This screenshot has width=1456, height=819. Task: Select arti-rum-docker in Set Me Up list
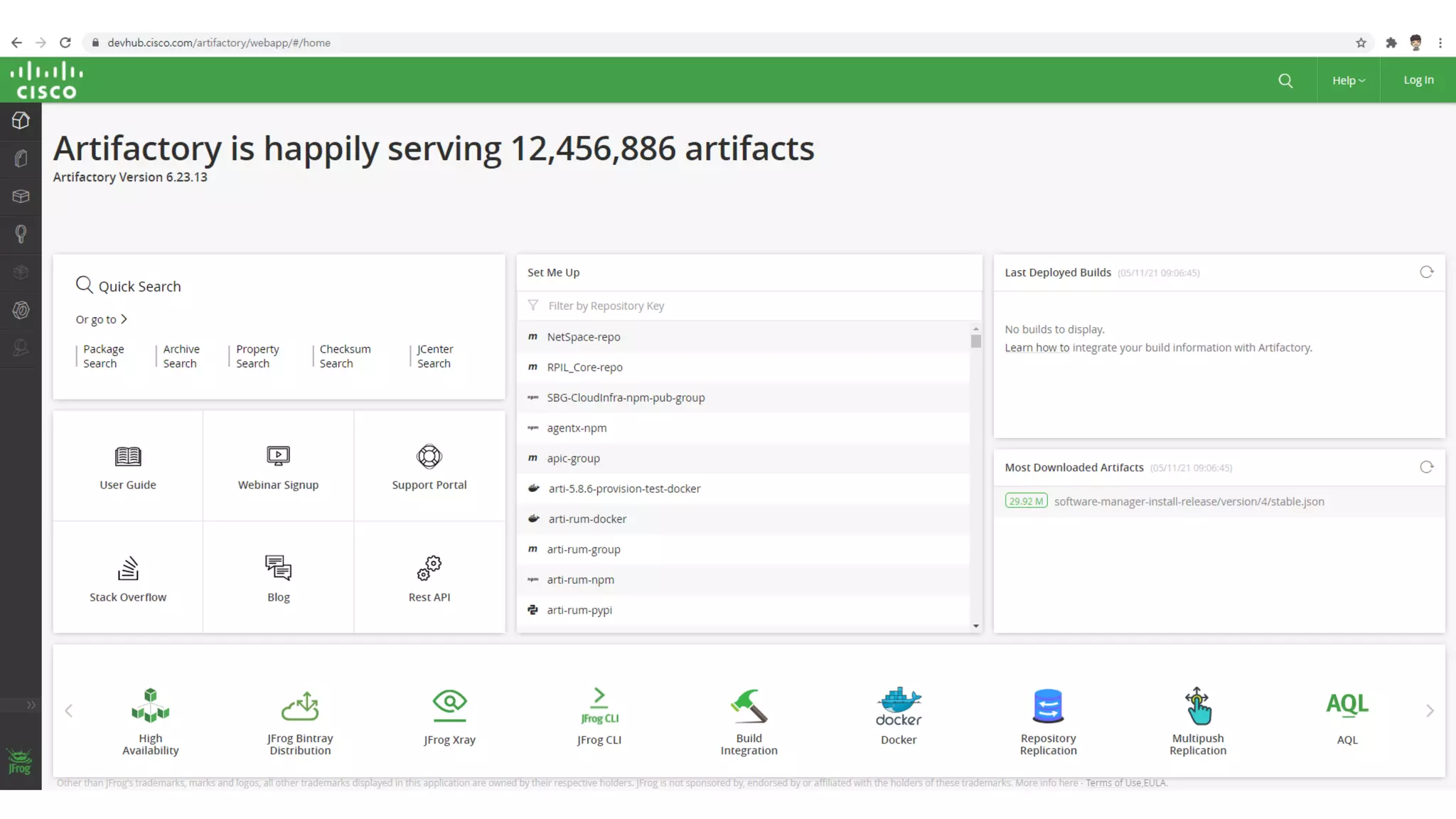[x=587, y=519]
